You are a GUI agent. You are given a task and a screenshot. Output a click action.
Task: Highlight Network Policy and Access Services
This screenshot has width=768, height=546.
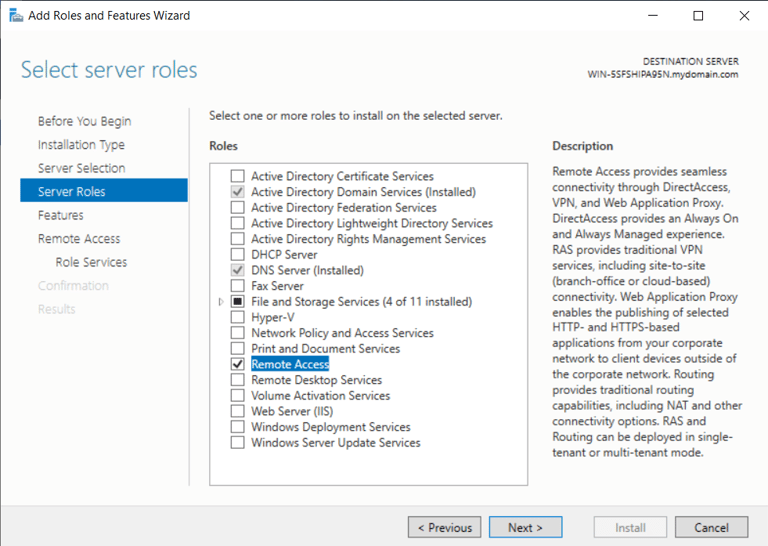(x=342, y=333)
